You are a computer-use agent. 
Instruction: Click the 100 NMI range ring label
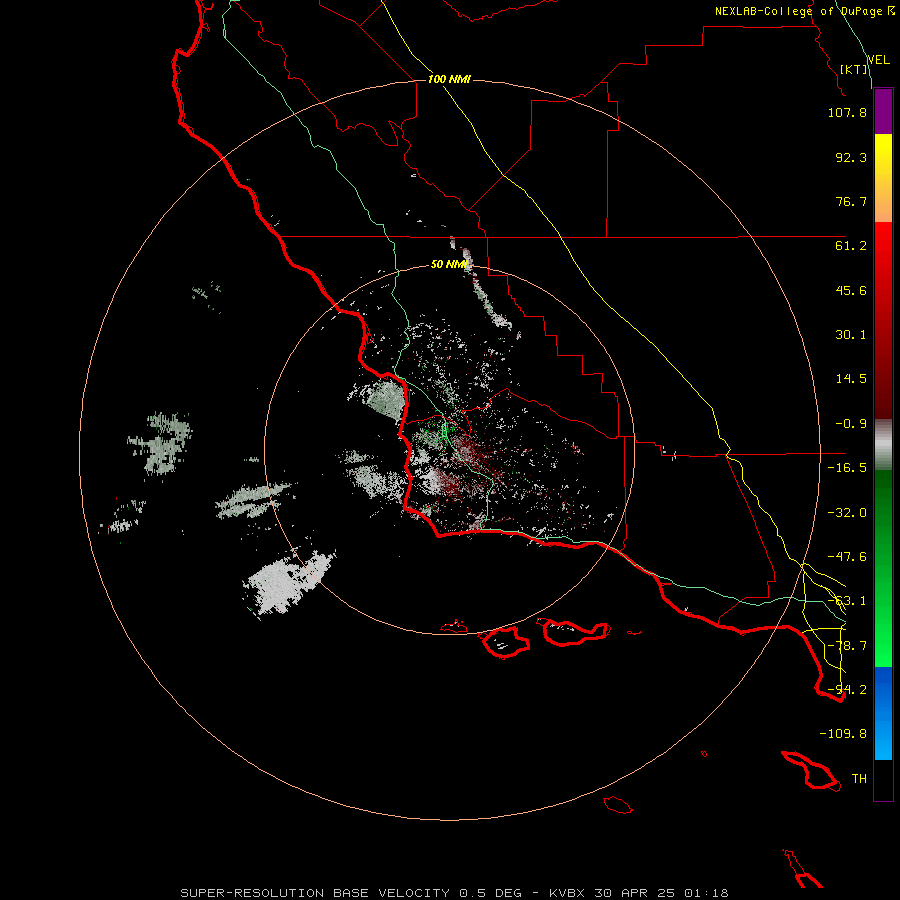tap(449, 79)
